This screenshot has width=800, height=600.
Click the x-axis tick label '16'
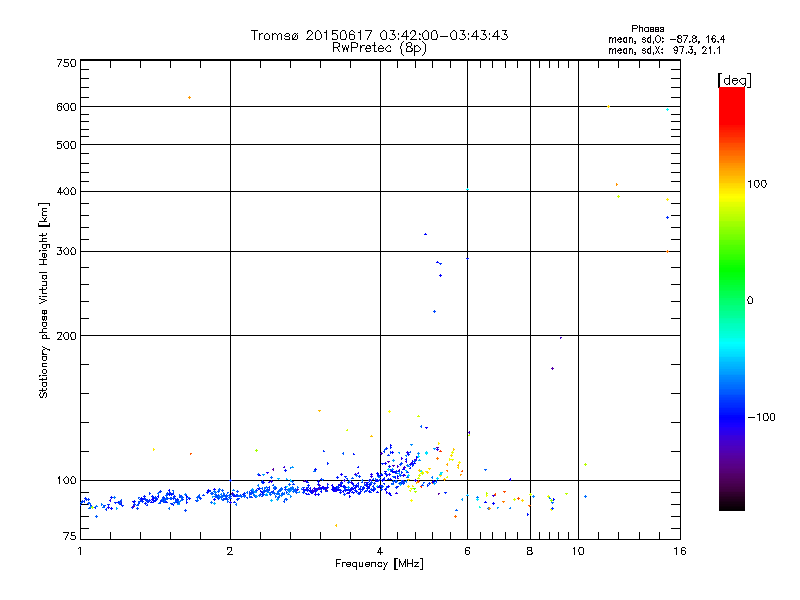[x=680, y=551]
